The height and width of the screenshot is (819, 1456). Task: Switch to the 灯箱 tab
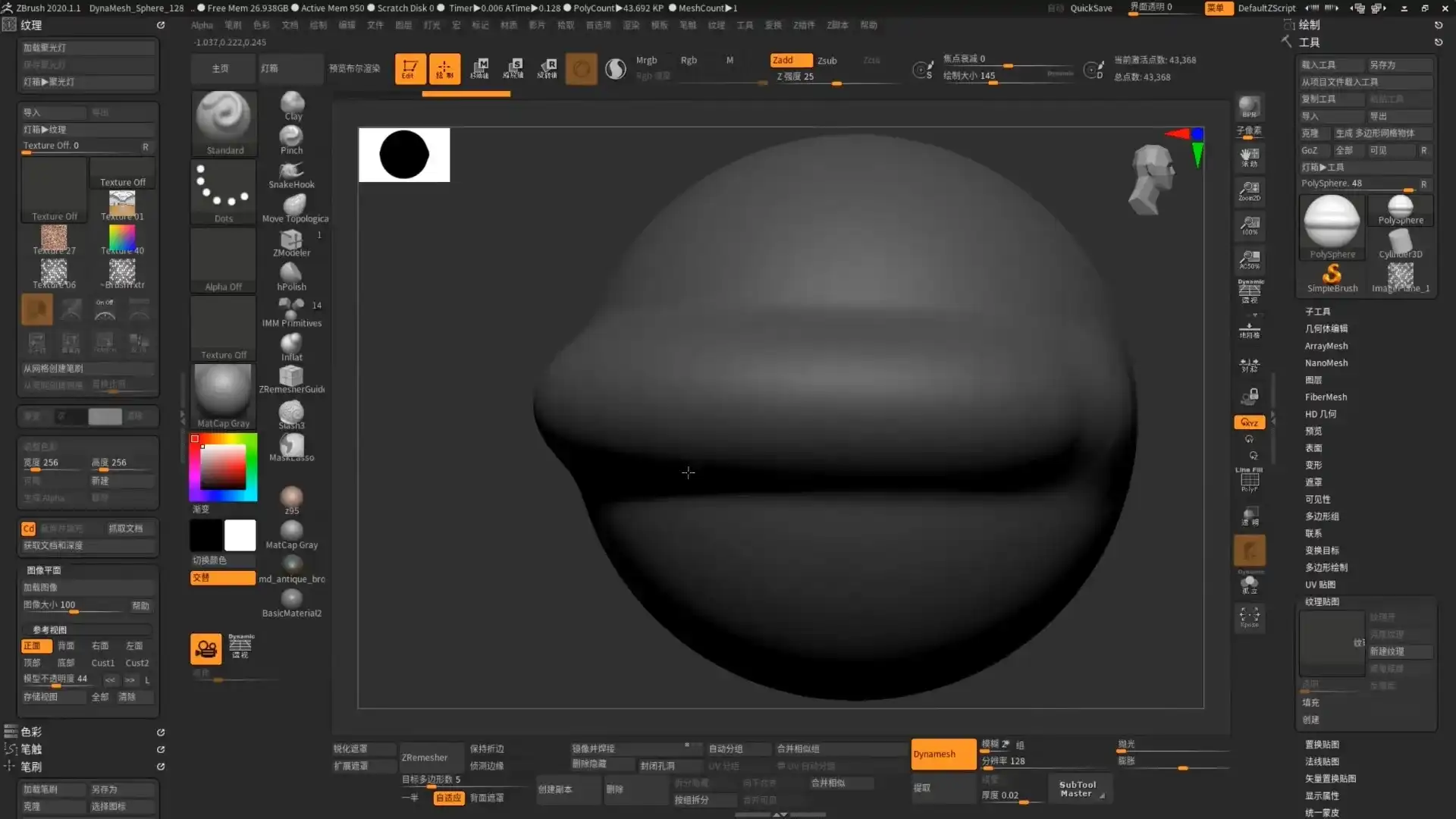tap(290, 68)
